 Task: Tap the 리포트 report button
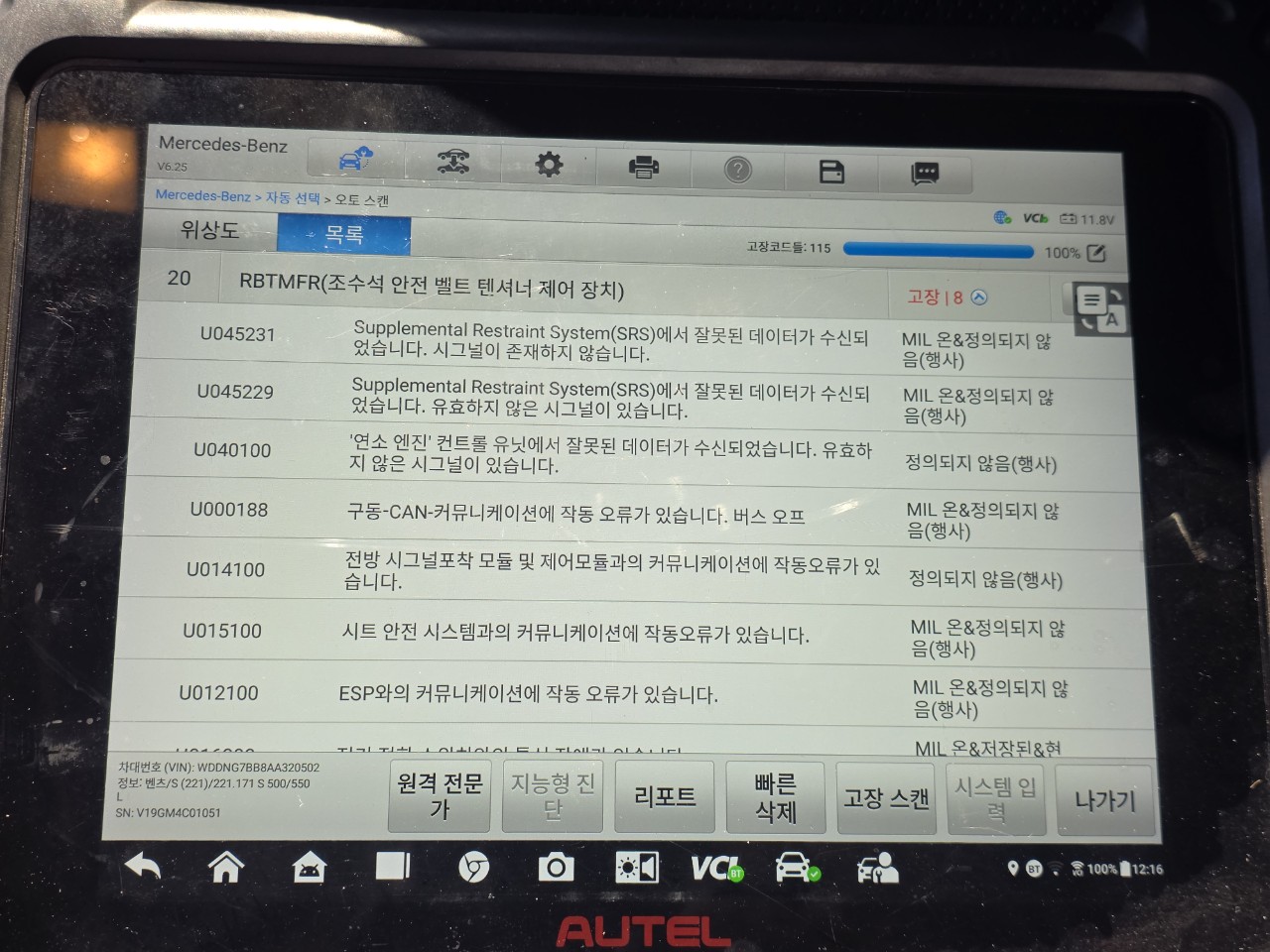point(665,796)
